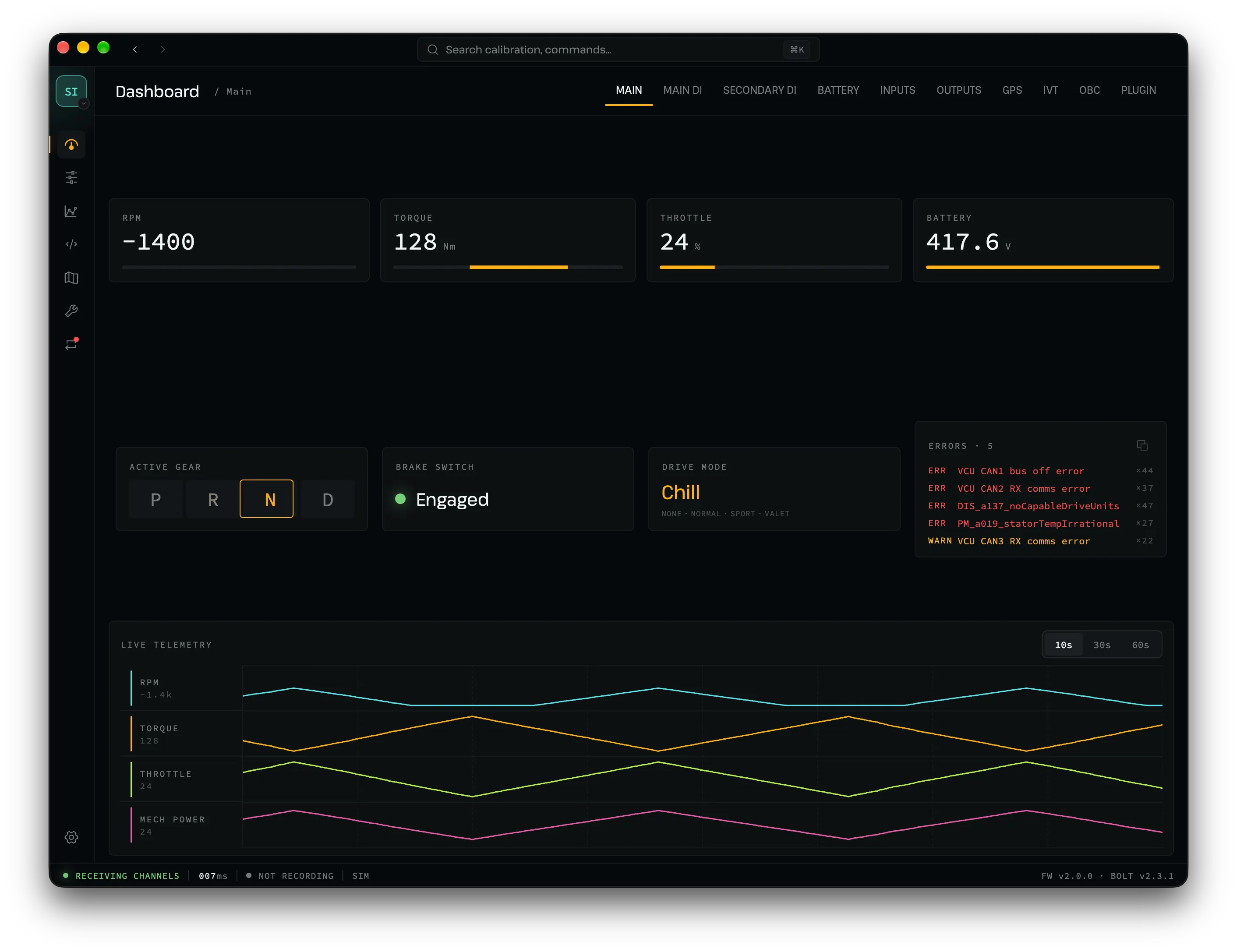The height and width of the screenshot is (952, 1237).
Task: Set telemetry window to 30s
Action: tap(1102, 645)
